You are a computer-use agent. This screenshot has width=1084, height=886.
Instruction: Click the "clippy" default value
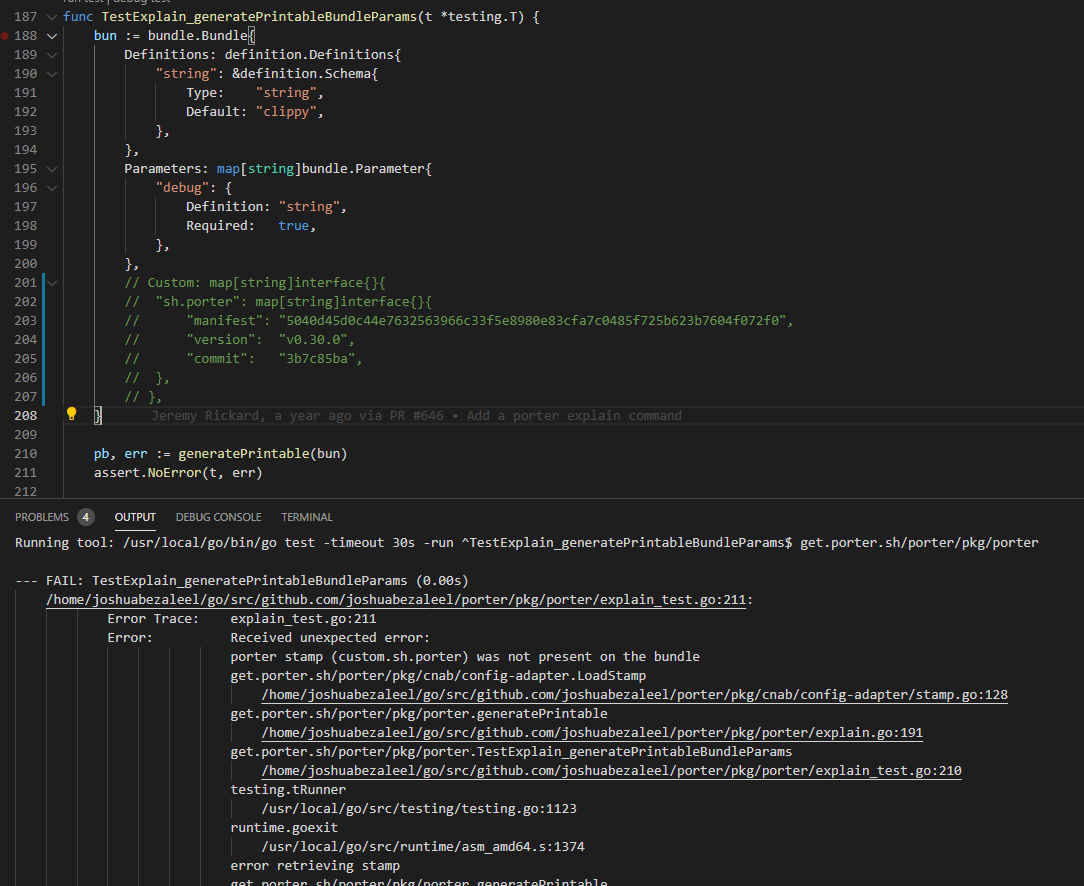click(286, 111)
